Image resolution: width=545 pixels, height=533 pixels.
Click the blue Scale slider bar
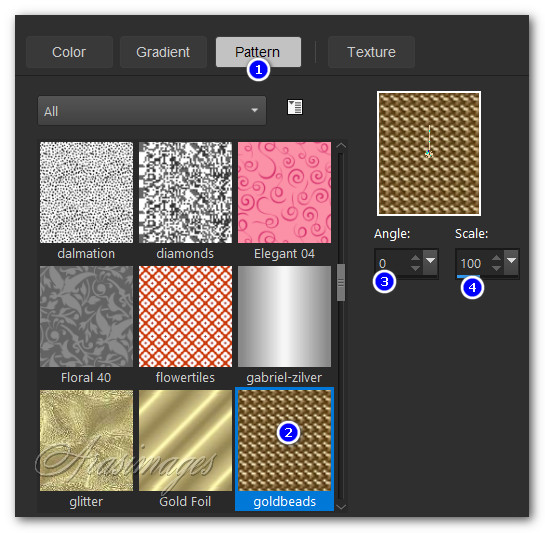point(468,276)
